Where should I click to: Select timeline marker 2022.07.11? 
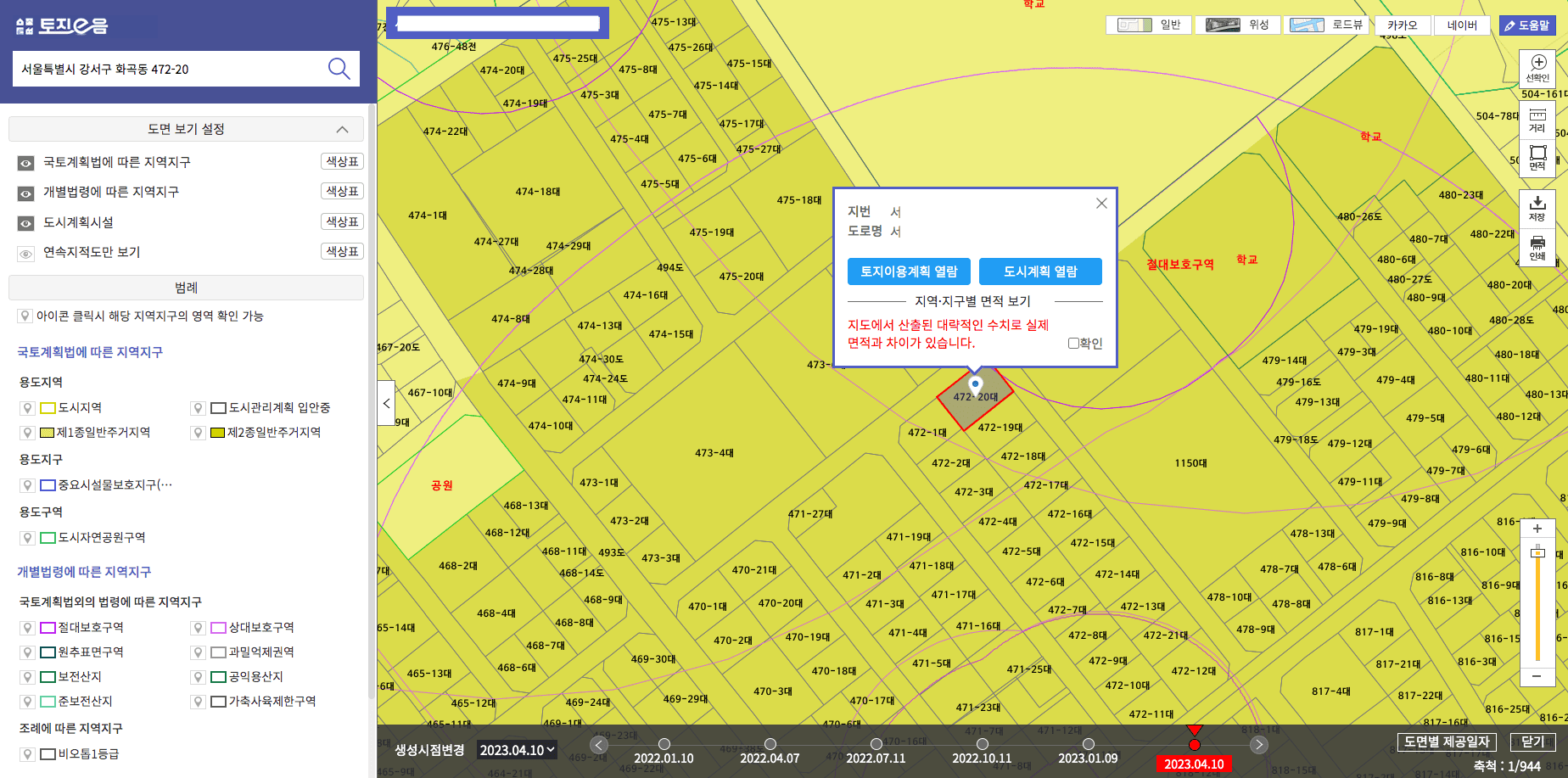click(876, 744)
